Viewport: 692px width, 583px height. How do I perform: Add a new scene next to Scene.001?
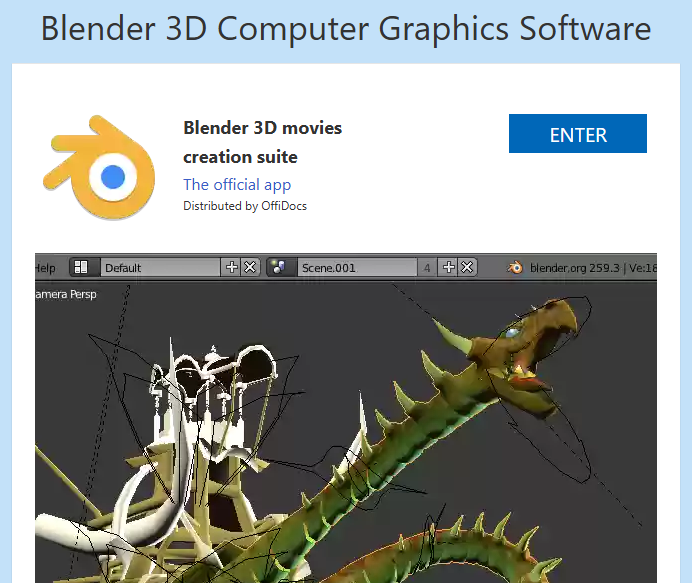click(448, 267)
